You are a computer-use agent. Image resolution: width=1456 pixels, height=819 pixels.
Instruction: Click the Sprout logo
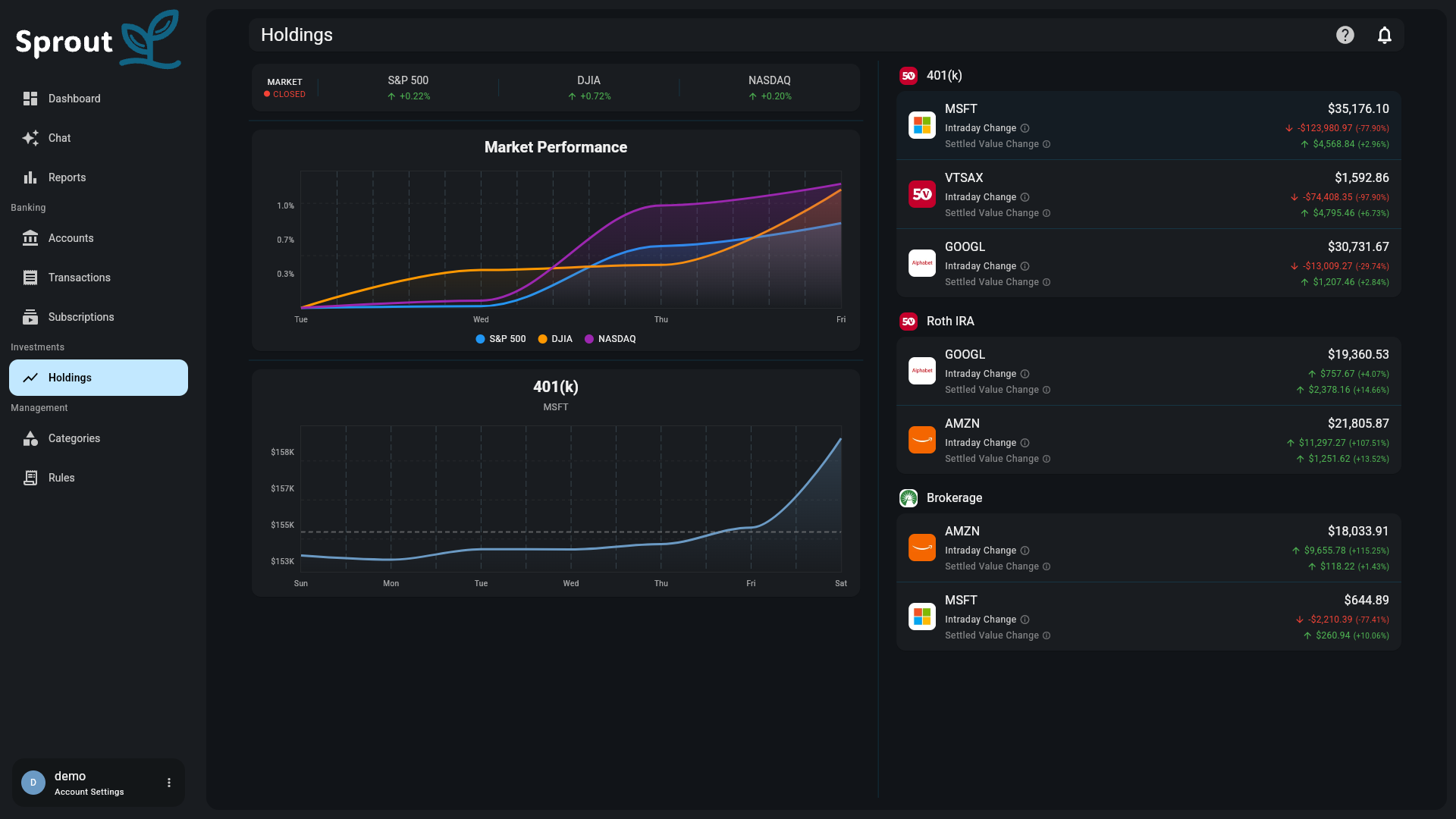(x=99, y=39)
